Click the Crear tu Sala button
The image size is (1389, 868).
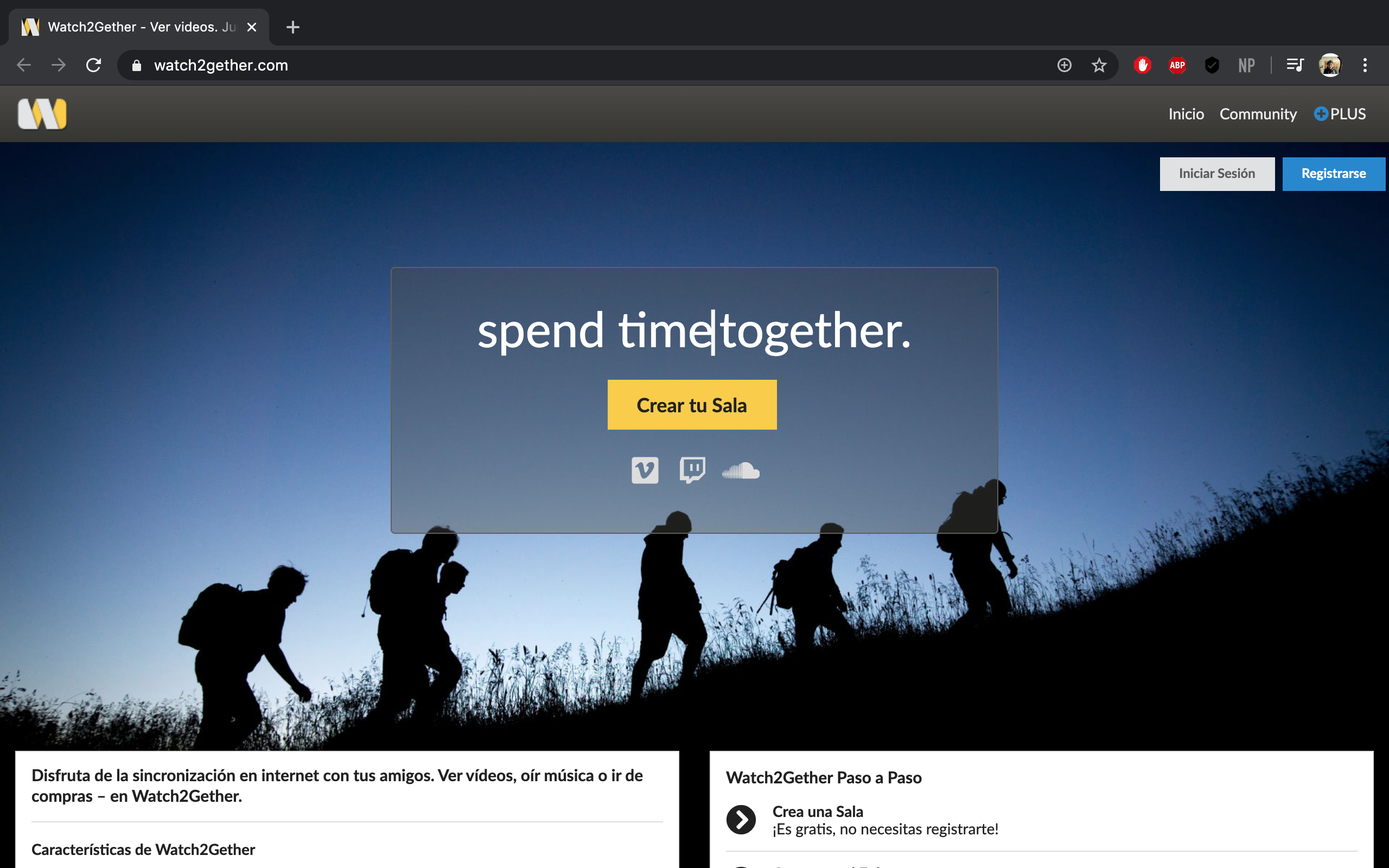pyautogui.click(x=692, y=405)
